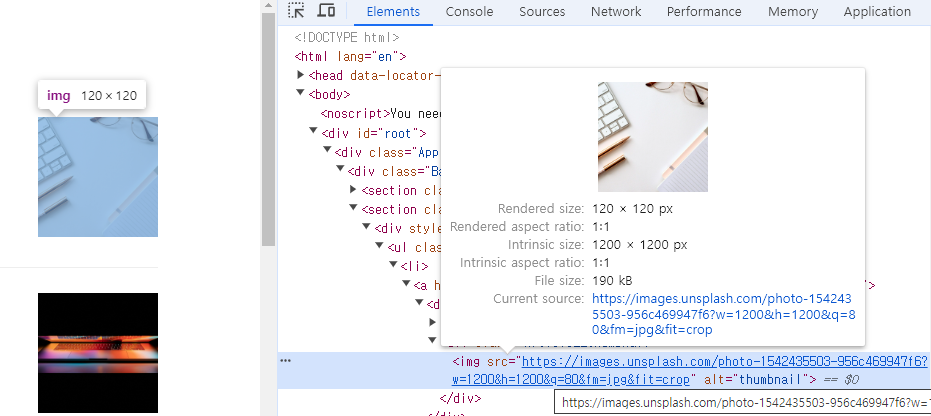931x416 pixels.
Task: Click the "190 kB" file size value
Action: pos(612,280)
